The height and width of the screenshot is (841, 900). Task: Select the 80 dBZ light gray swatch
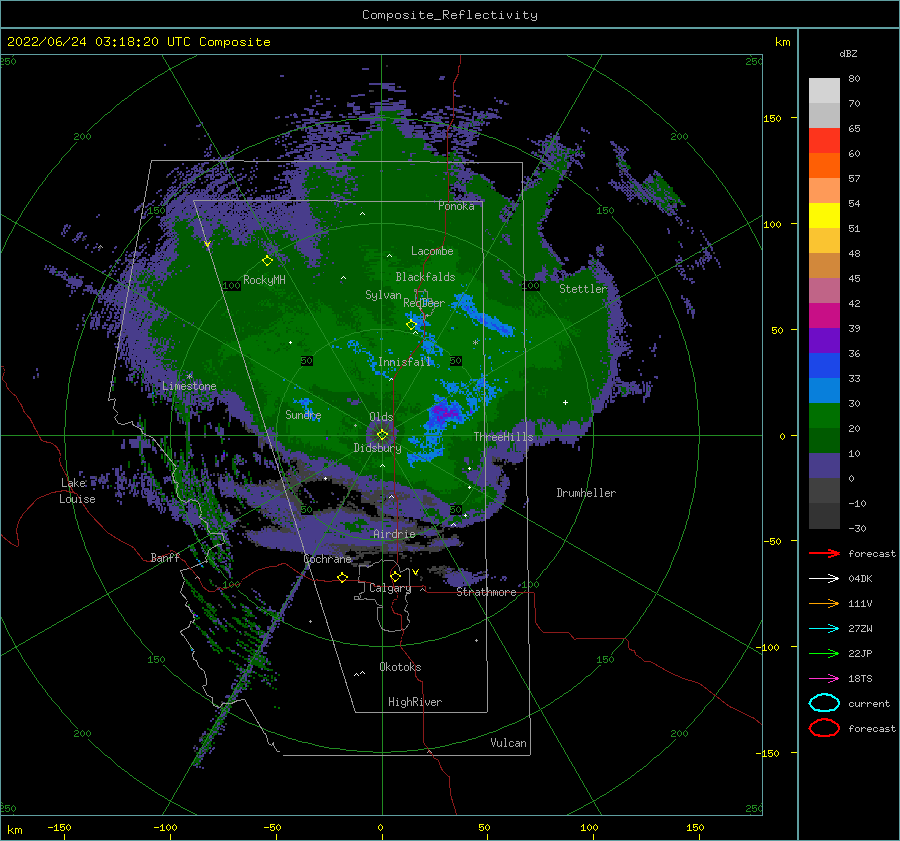[824, 90]
